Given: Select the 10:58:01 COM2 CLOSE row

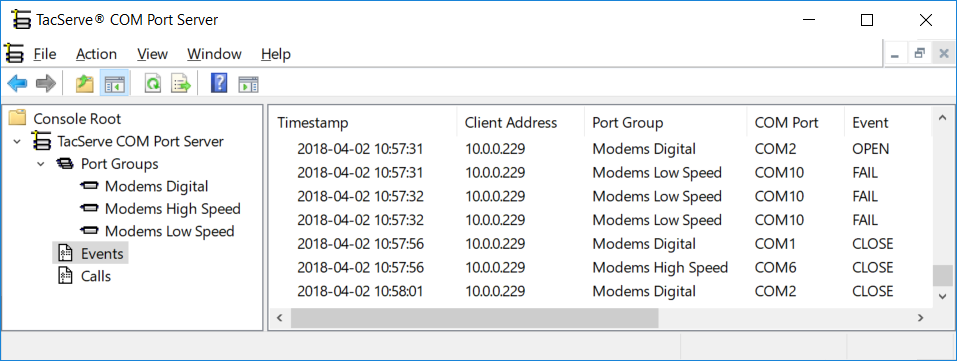Looking at the screenshot, I should pos(600,291).
